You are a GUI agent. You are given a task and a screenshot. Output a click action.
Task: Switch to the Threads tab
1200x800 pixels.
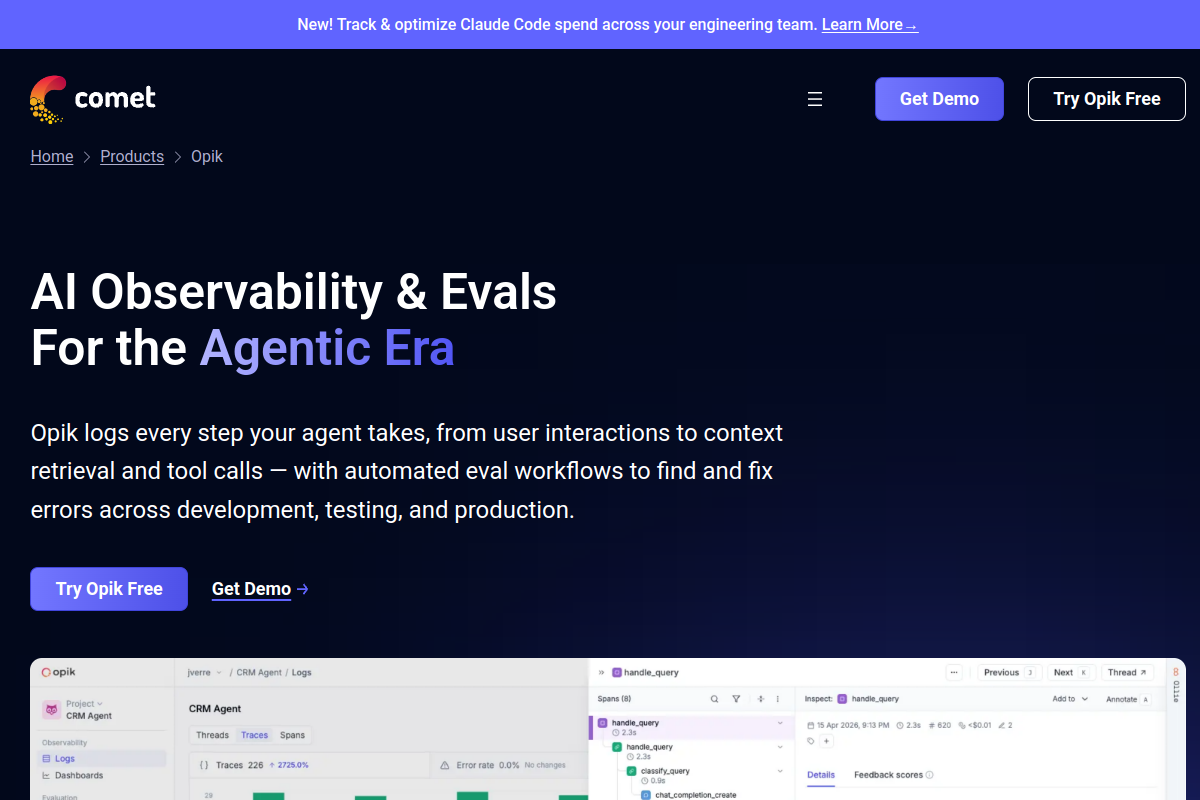212,735
